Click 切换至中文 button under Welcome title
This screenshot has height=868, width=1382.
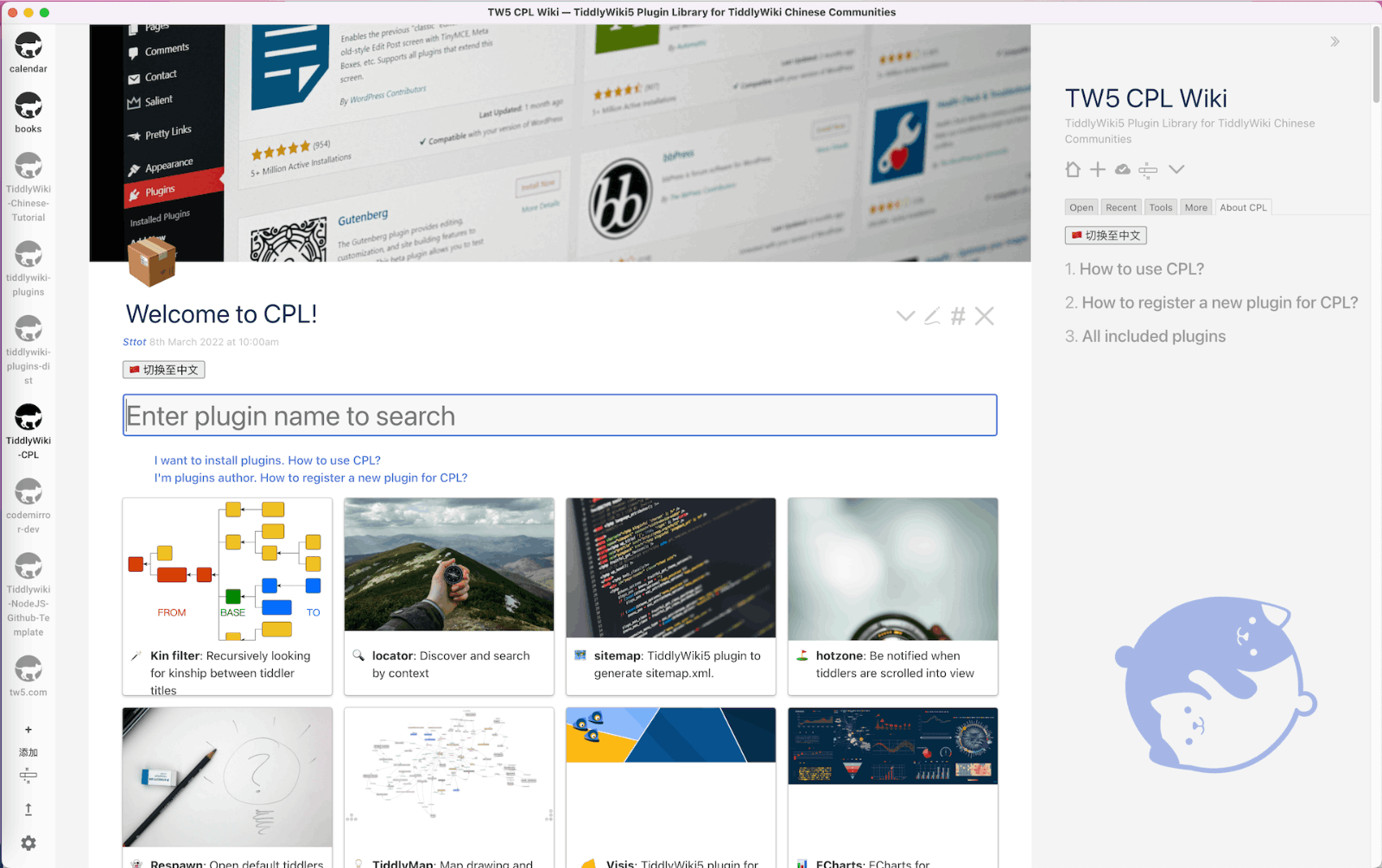click(x=163, y=370)
